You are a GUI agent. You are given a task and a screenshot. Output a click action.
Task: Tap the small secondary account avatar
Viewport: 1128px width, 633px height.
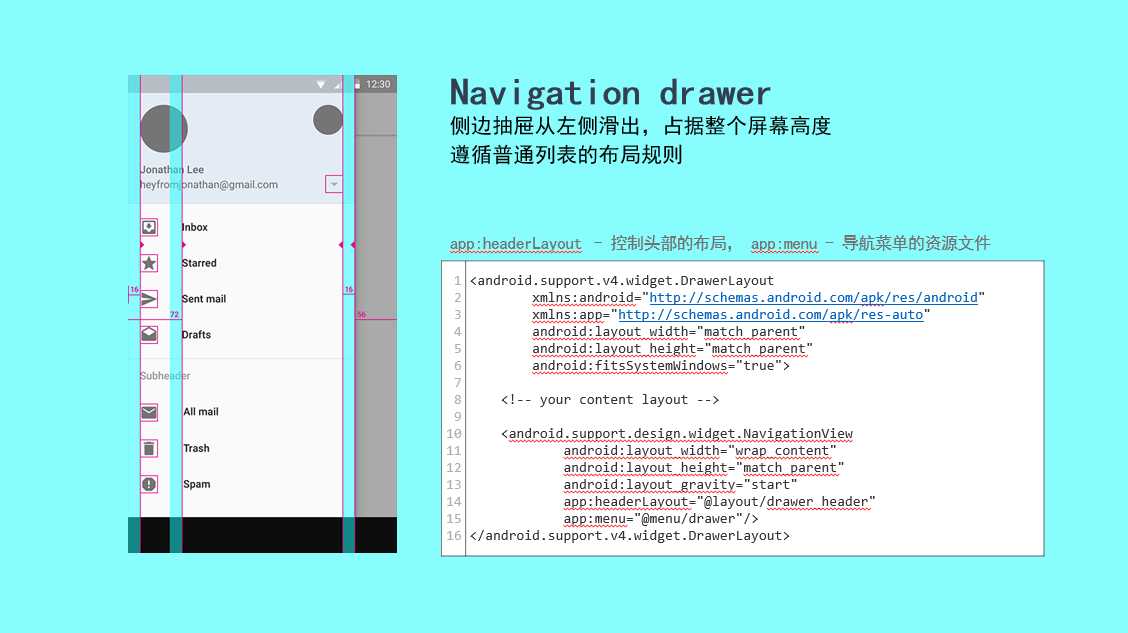tap(328, 120)
